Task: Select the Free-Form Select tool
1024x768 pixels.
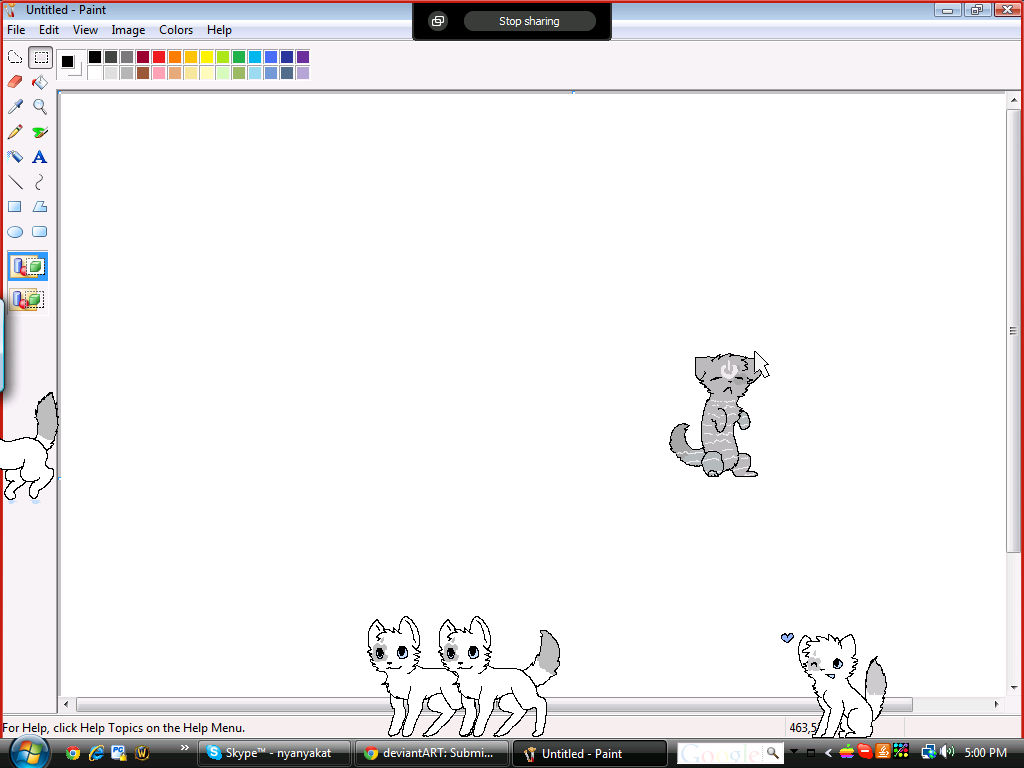Action: tap(15, 57)
